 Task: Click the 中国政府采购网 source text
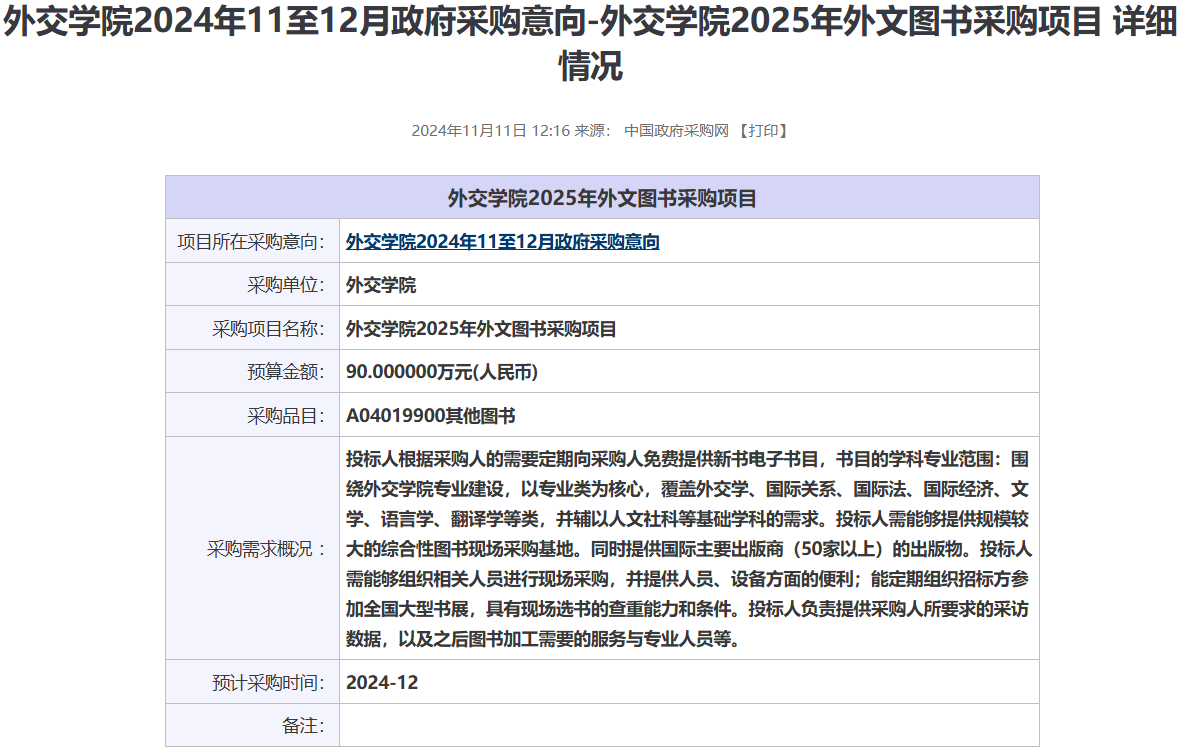tap(676, 131)
